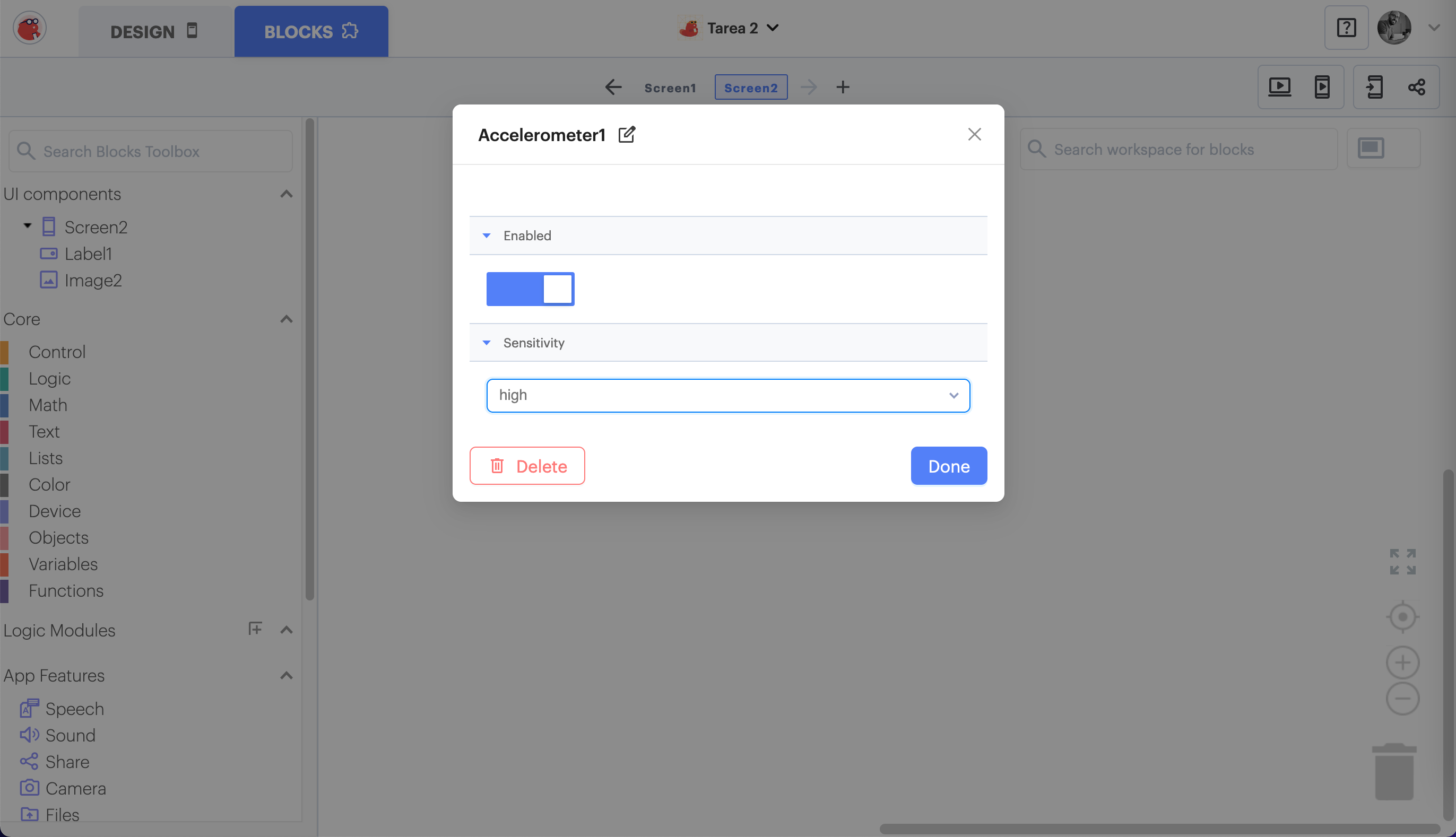Switch to the DESIGN tab
This screenshot has width=1456, height=837.
(154, 32)
